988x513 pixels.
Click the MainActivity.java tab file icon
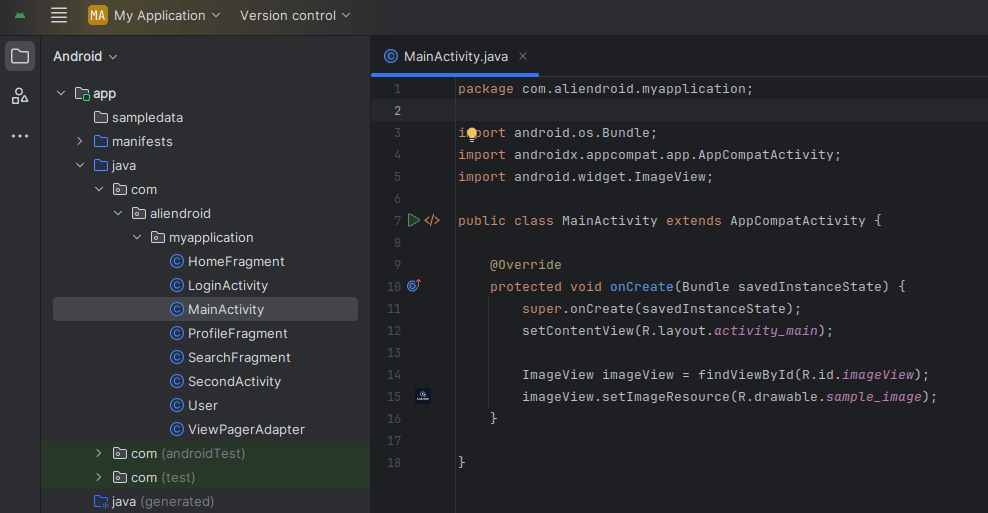coord(391,56)
